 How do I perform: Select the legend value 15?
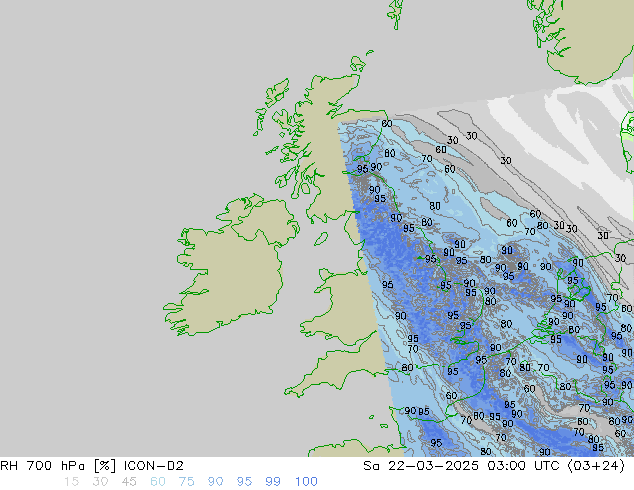click(x=71, y=482)
